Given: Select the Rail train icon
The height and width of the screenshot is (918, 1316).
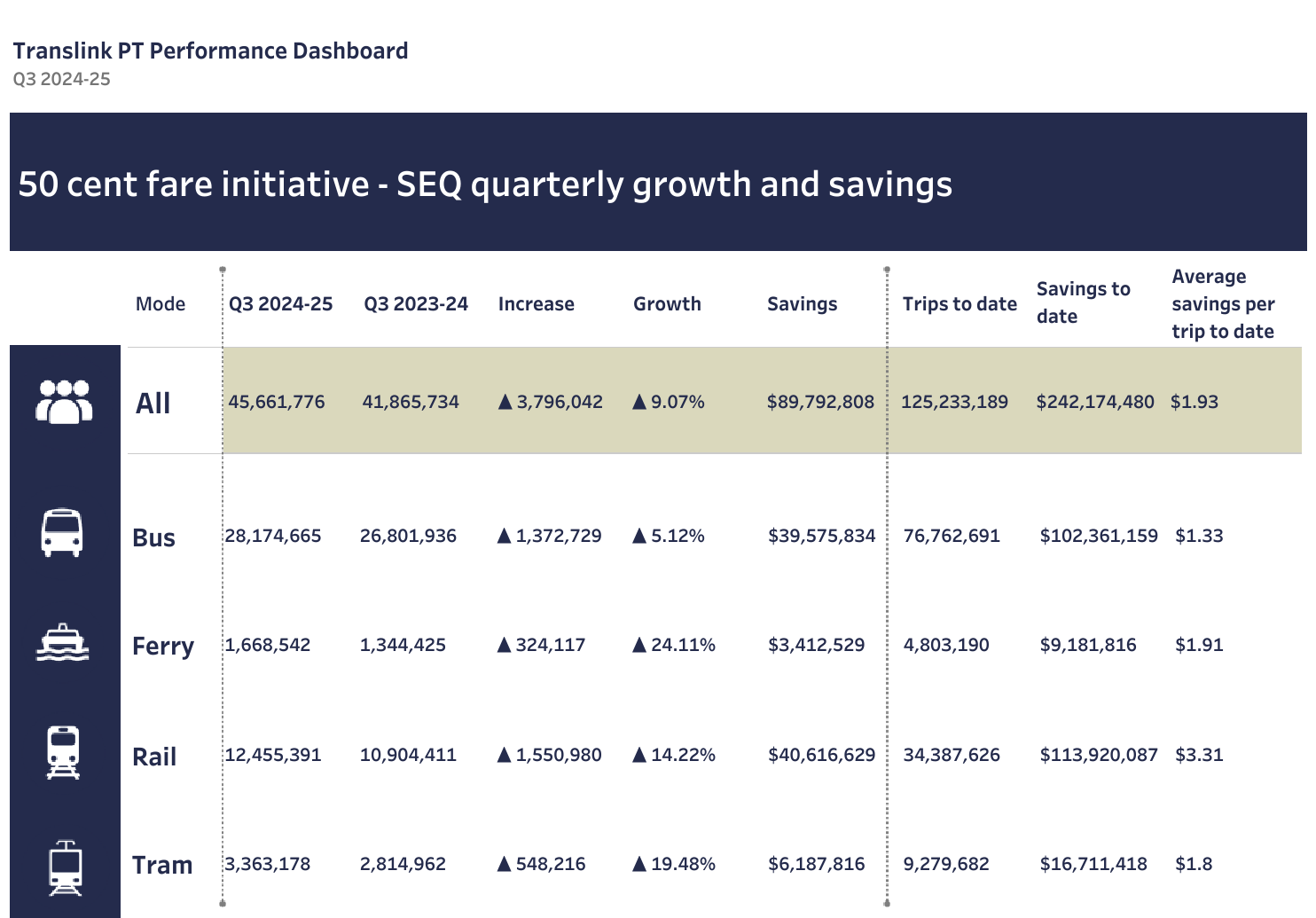Looking at the screenshot, I should 63,753.
